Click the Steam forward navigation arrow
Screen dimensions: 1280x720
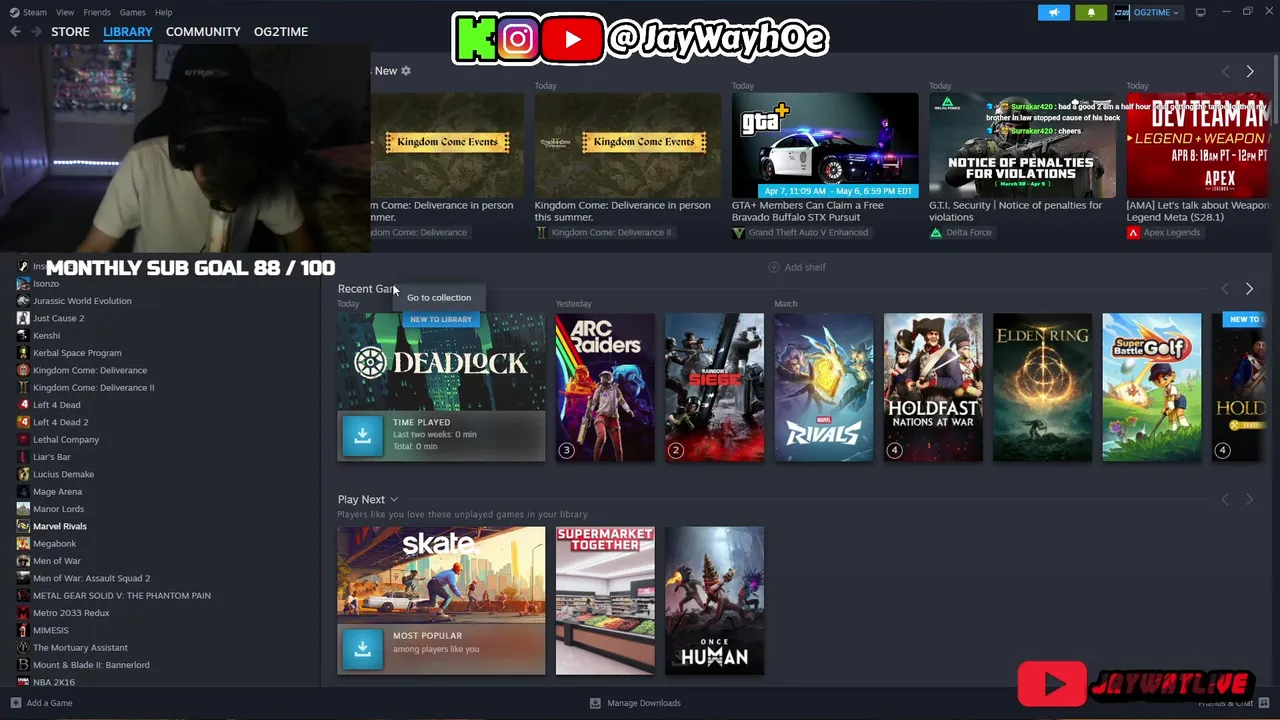click(36, 32)
